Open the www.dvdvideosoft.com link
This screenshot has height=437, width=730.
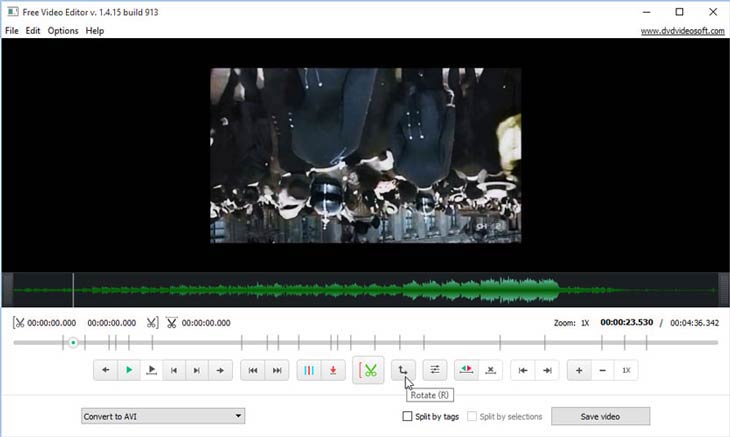click(683, 31)
